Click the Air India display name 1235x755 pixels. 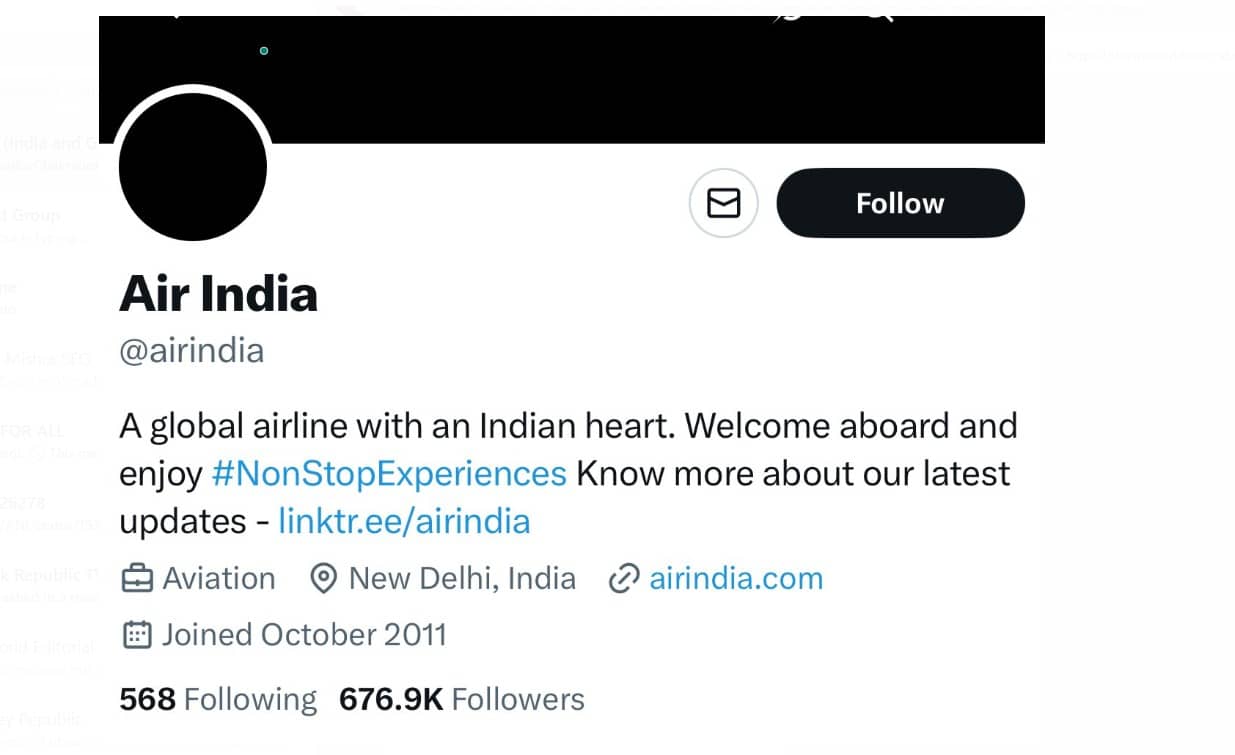(x=218, y=294)
